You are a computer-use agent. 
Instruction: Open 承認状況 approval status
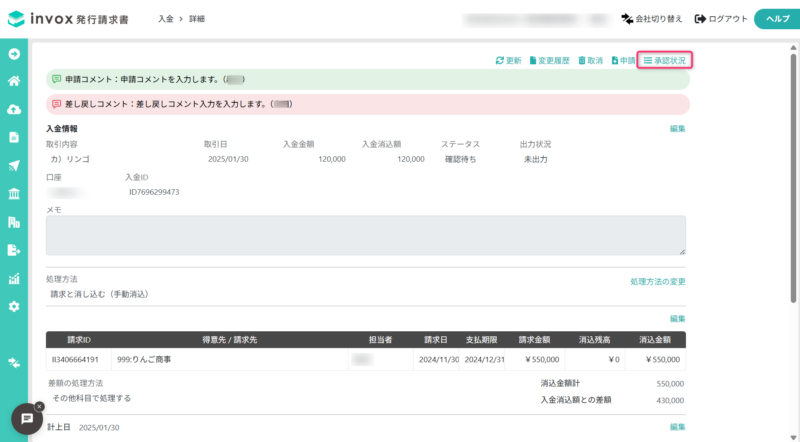(665, 61)
